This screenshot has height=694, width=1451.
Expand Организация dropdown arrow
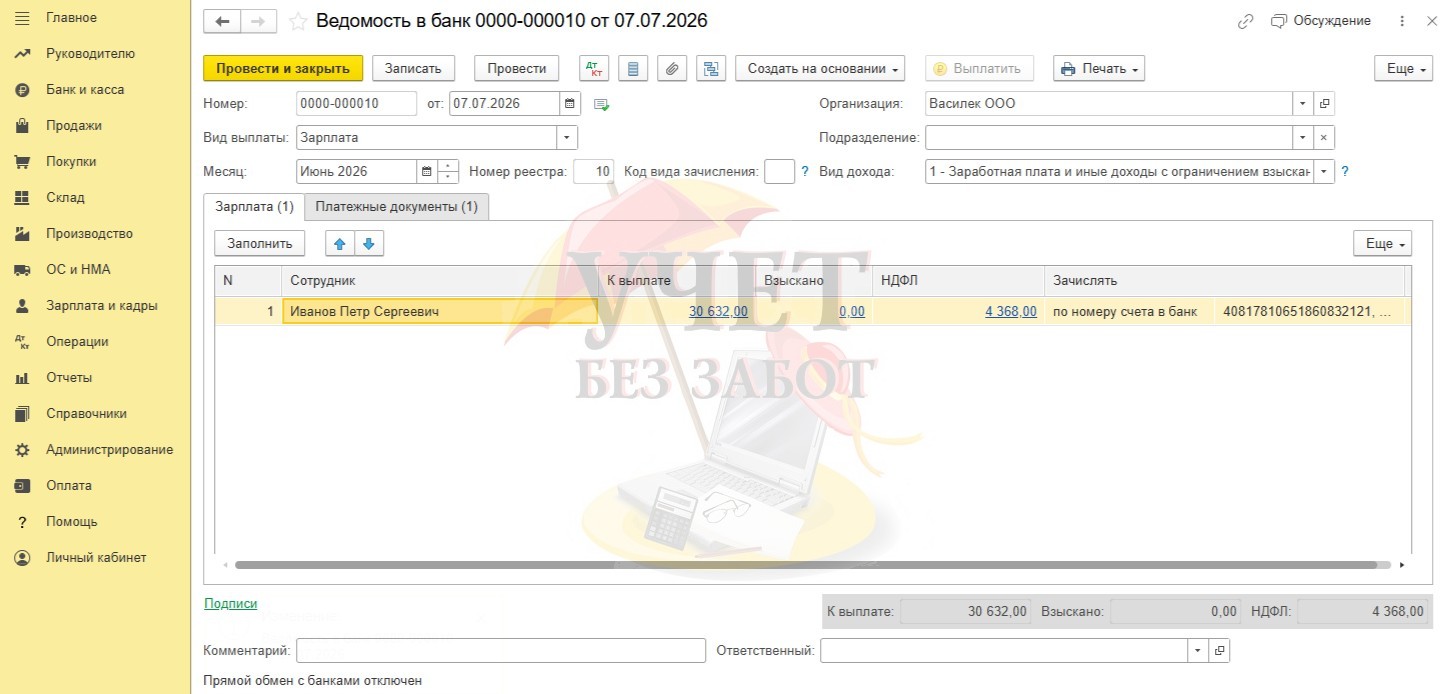tap(1302, 103)
